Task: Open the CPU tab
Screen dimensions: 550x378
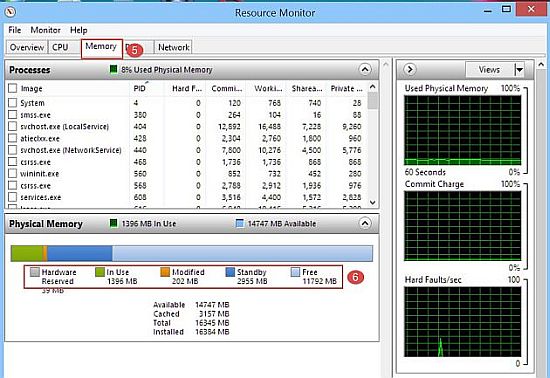Action: click(60, 47)
